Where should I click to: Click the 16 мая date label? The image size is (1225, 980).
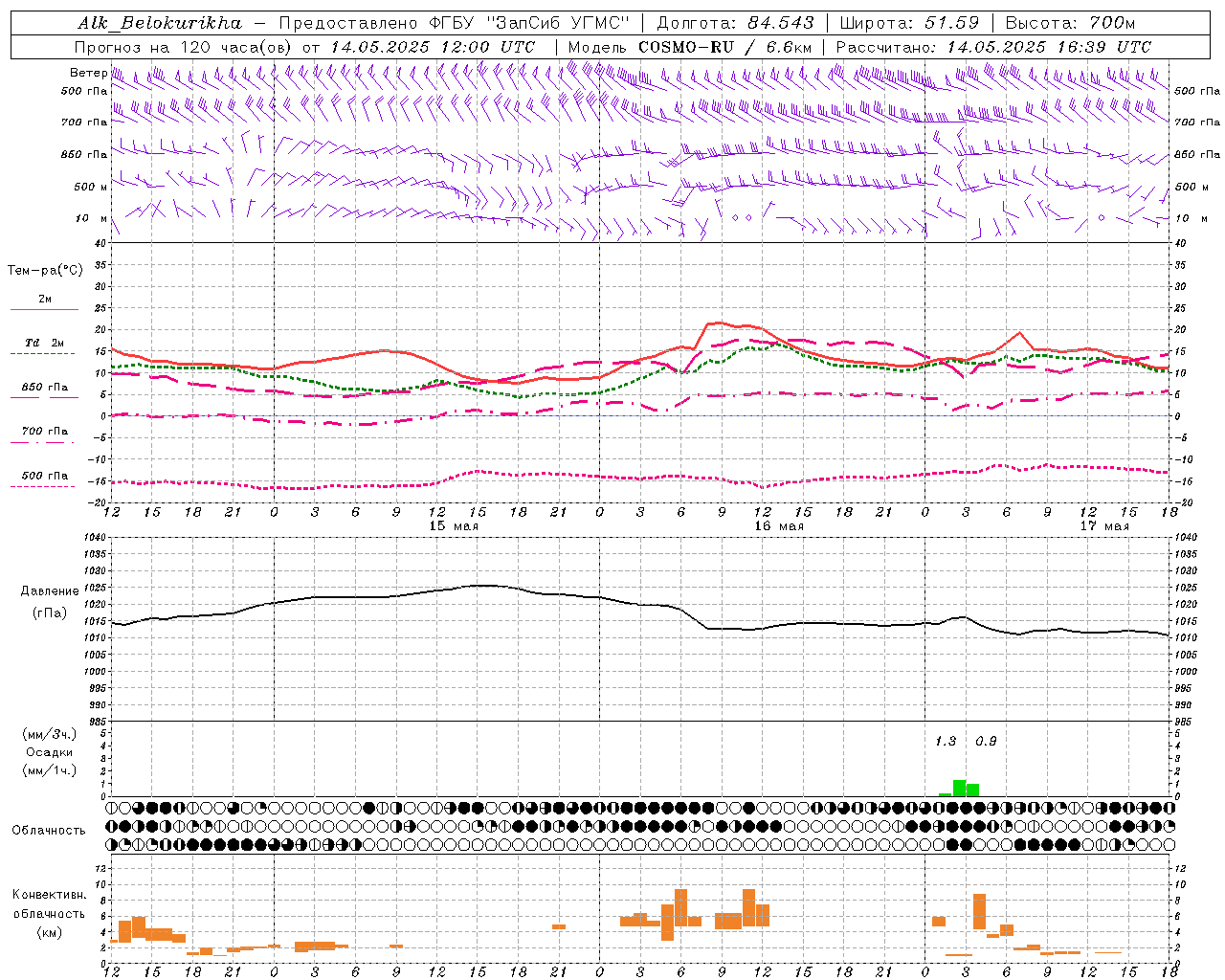(x=779, y=526)
